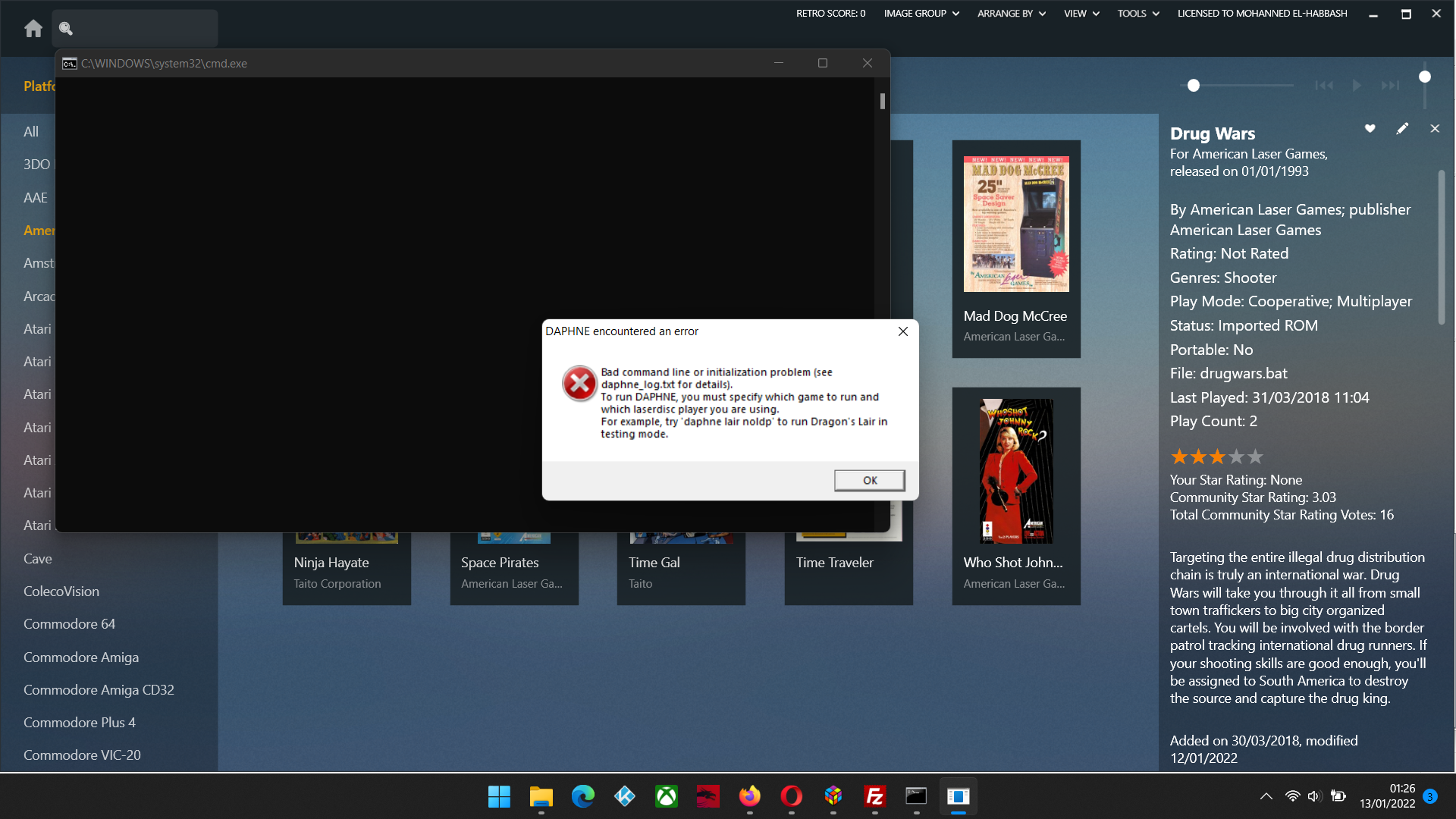The image size is (1456, 819).
Task: Open Microsoft Edge from taskbar
Action: [582, 796]
